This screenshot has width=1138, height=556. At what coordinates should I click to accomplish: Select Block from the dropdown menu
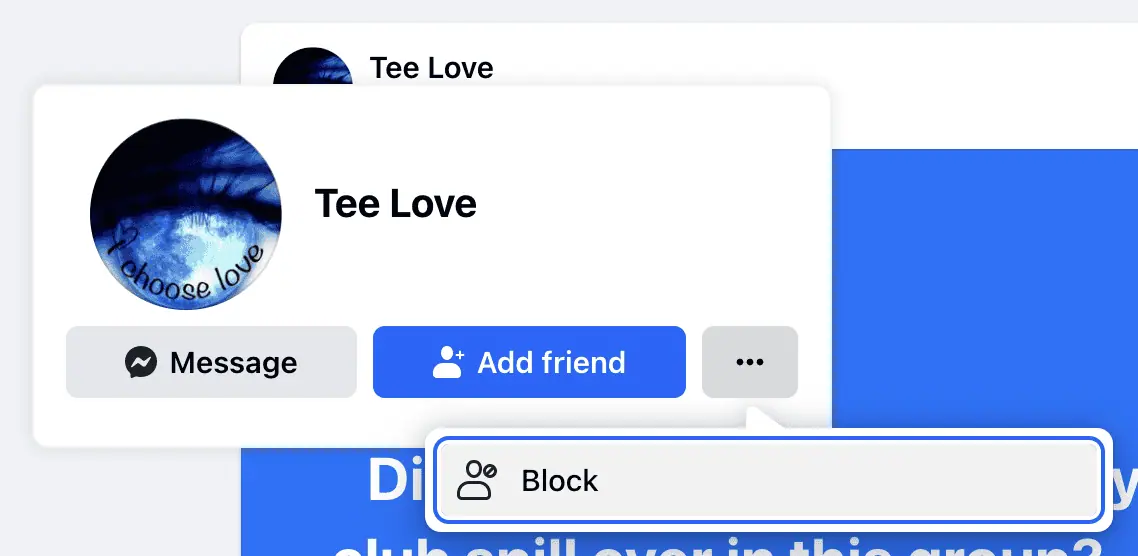tap(769, 481)
